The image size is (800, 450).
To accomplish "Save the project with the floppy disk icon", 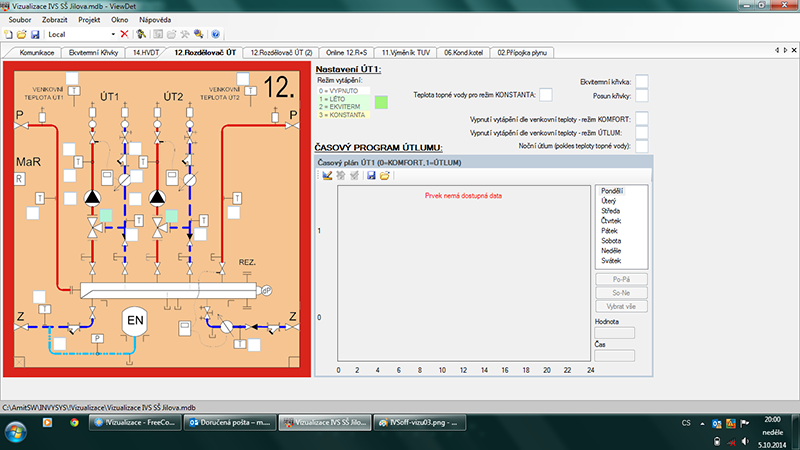I will click(x=35, y=34).
